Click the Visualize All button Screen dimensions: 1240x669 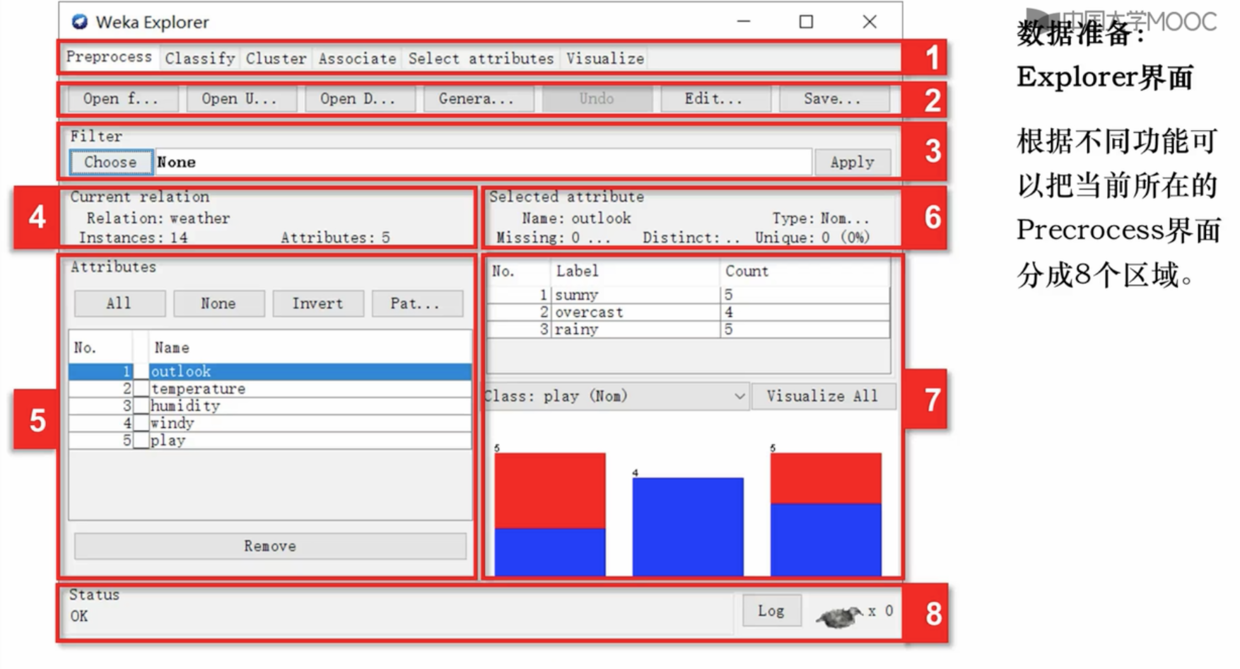pyautogui.click(x=823, y=396)
